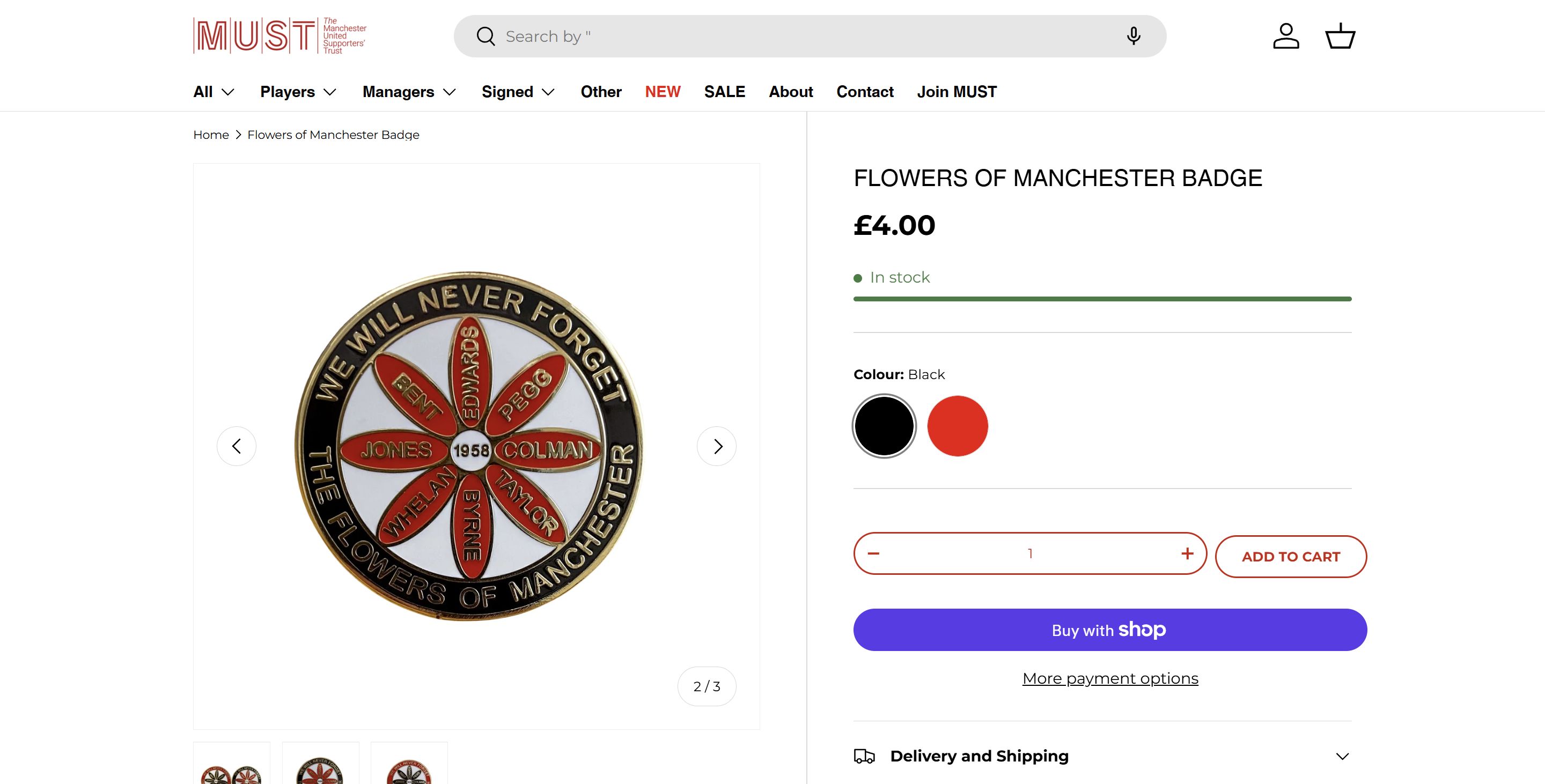Image resolution: width=1545 pixels, height=784 pixels.
Task: Open the shopping basket icon
Action: point(1340,36)
